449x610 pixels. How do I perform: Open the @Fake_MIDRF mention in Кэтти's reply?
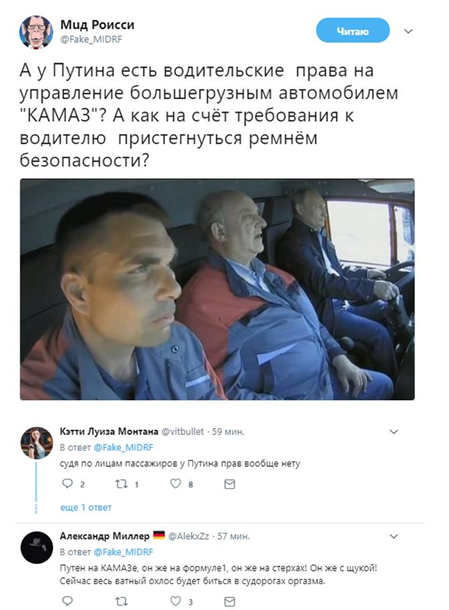124,447
